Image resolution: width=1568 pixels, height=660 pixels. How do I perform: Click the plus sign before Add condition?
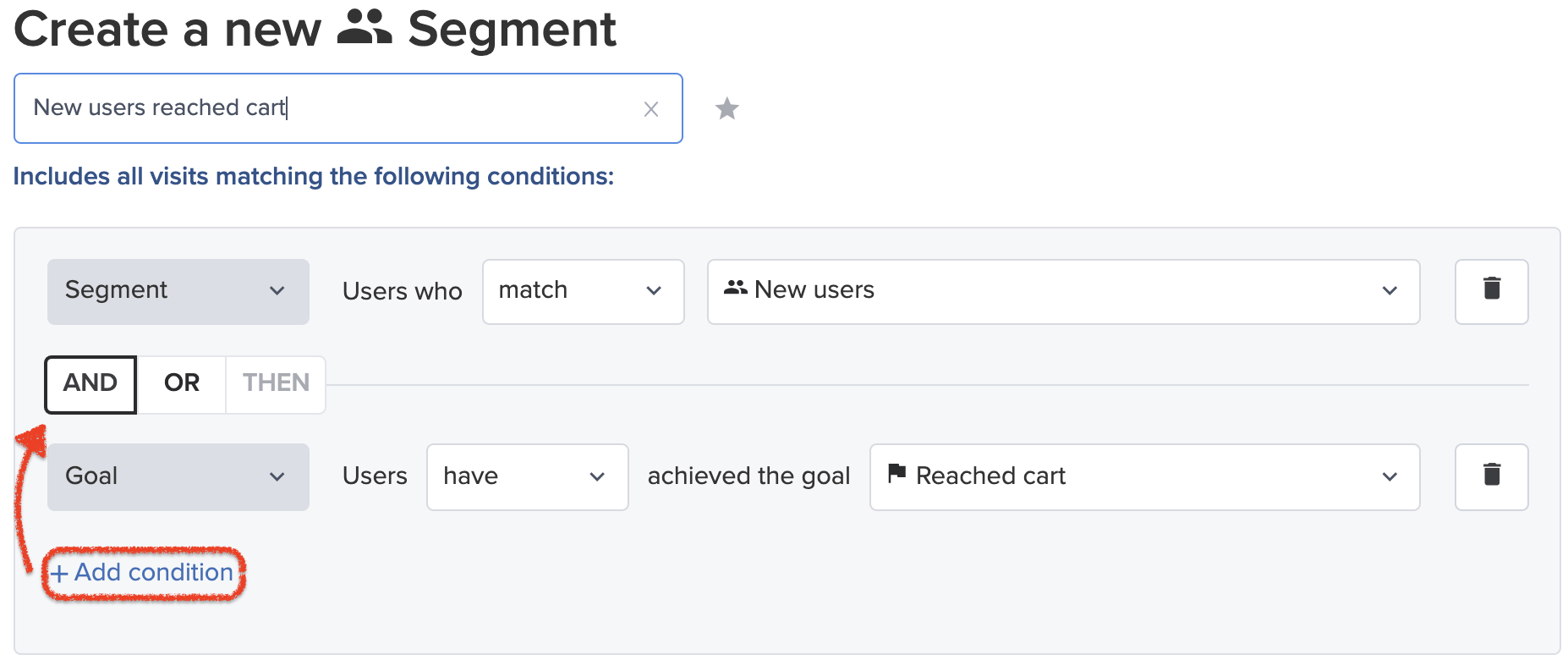(x=58, y=574)
